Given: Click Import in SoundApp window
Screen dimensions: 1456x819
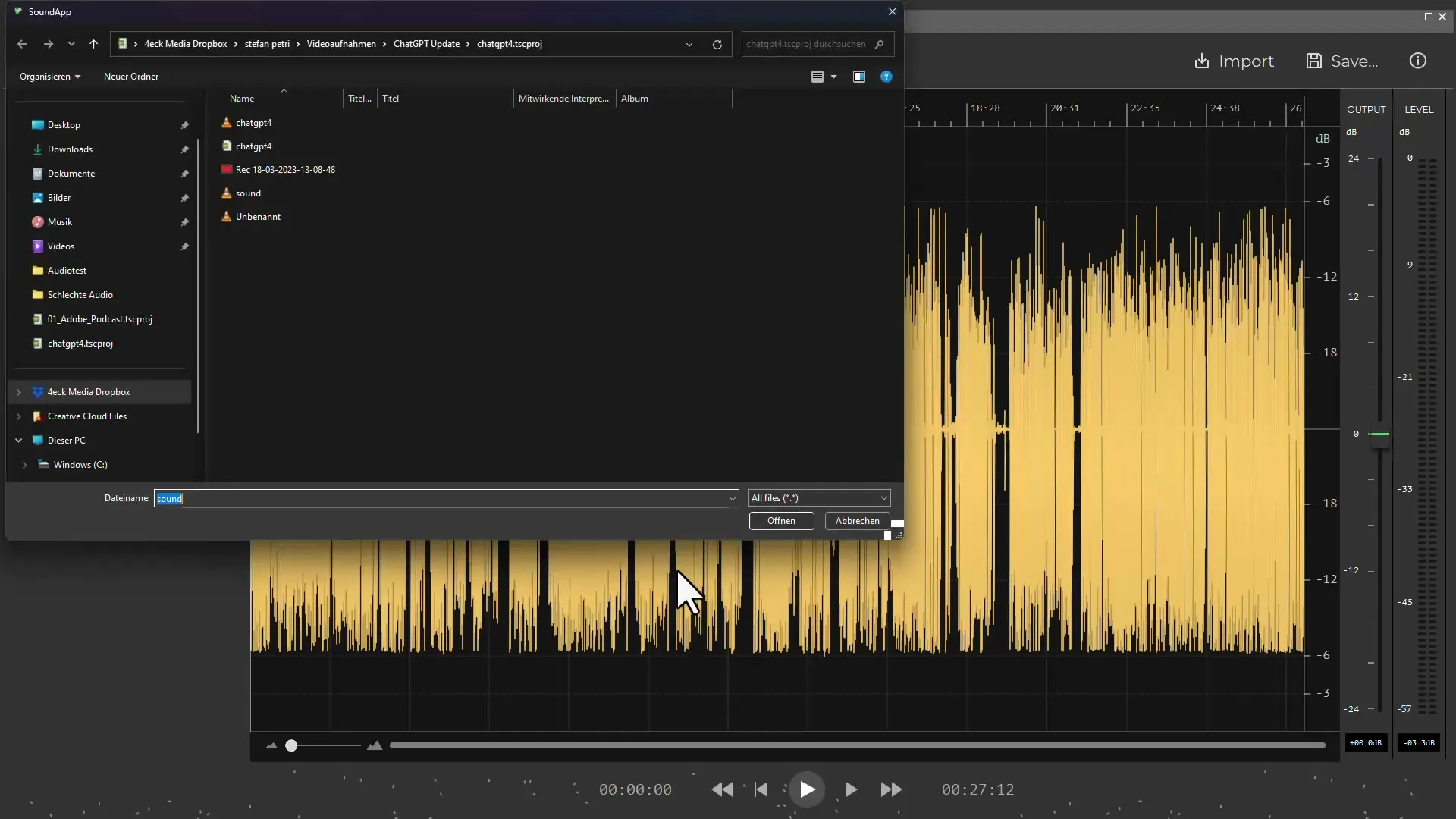Looking at the screenshot, I should [x=1234, y=61].
